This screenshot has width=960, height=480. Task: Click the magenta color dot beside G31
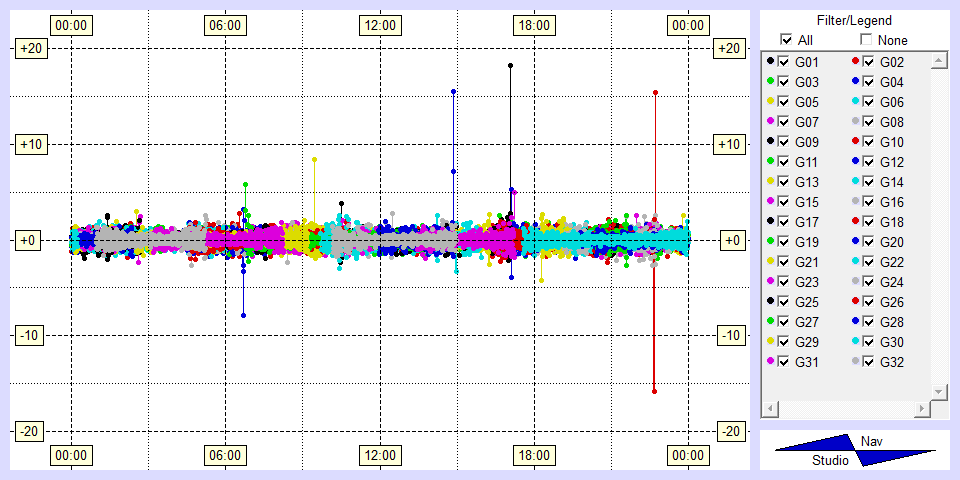tap(770, 362)
